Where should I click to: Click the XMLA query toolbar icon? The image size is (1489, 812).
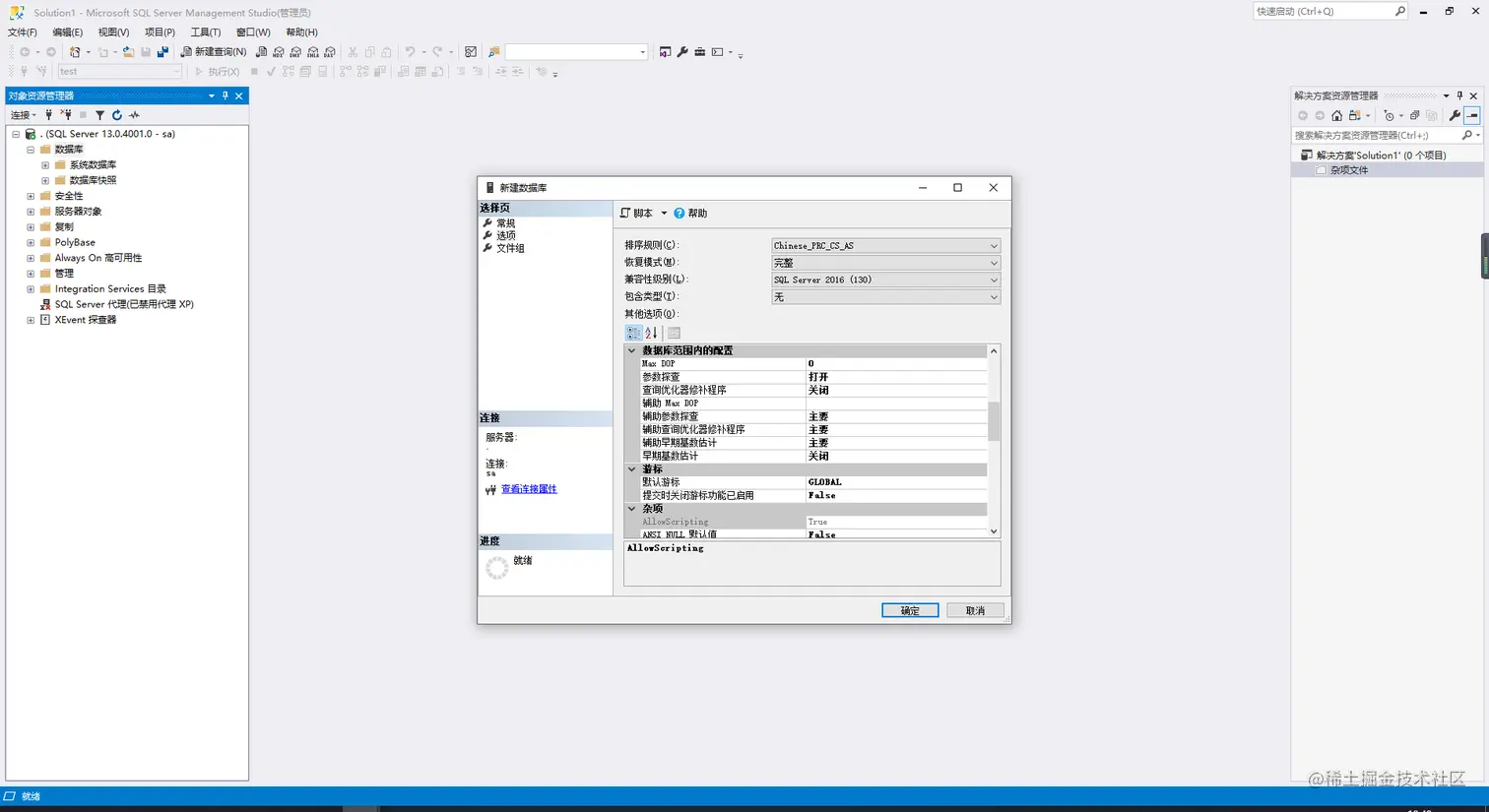313,52
